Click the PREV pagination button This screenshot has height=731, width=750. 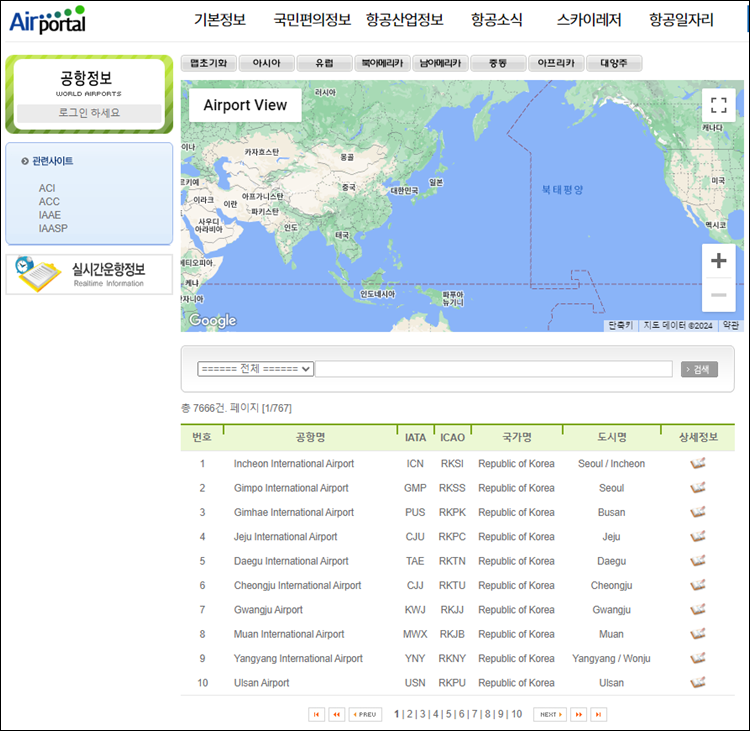click(365, 714)
